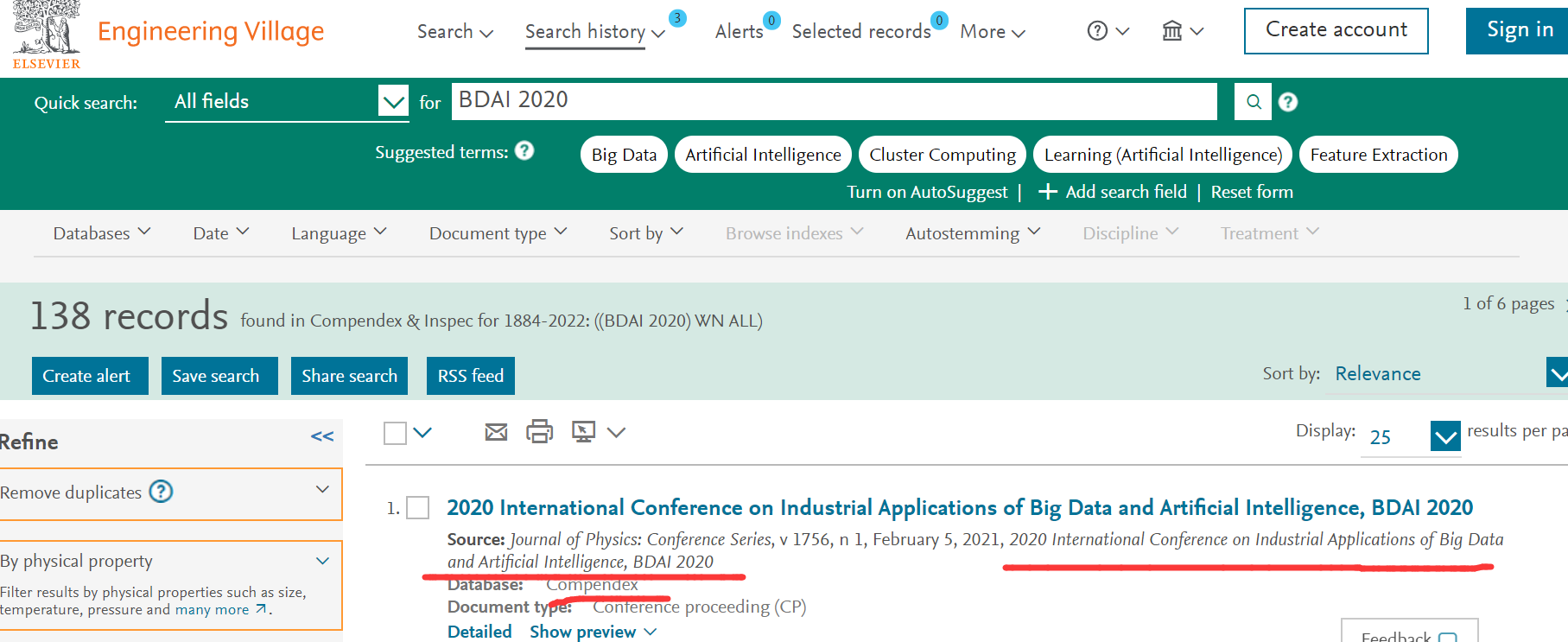Image resolution: width=1568 pixels, height=642 pixels.
Task: Click the Save search button
Action: click(219, 376)
